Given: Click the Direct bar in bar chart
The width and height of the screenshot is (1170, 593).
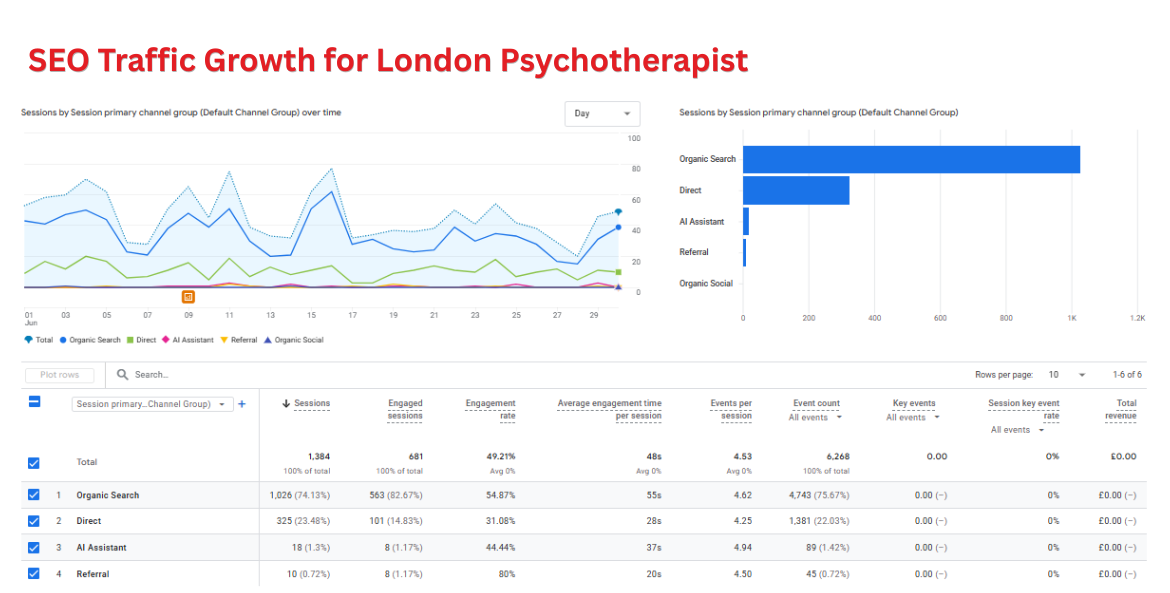Looking at the screenshot, I should (796, 190).
